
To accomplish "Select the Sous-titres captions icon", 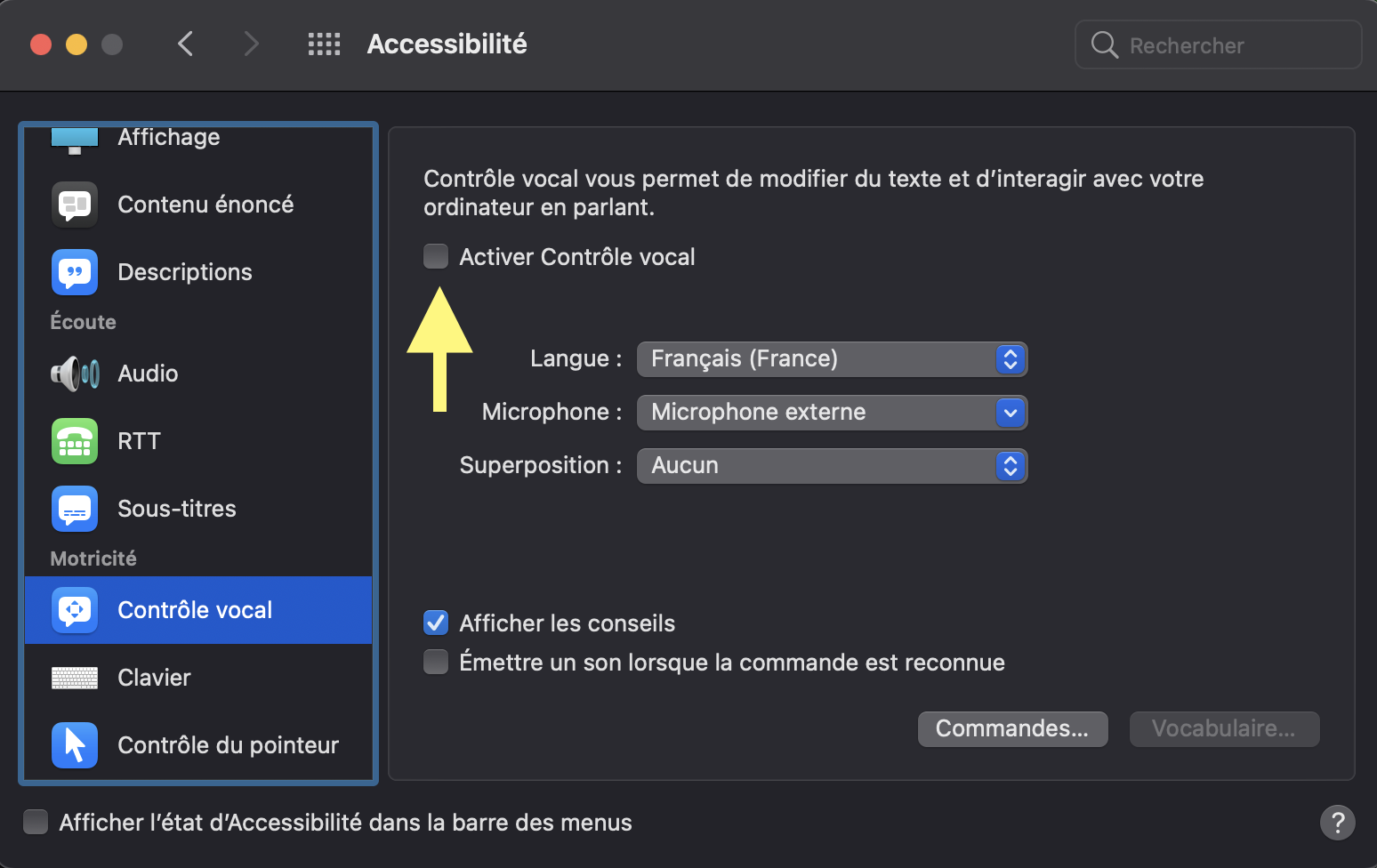I will point(75,509).
